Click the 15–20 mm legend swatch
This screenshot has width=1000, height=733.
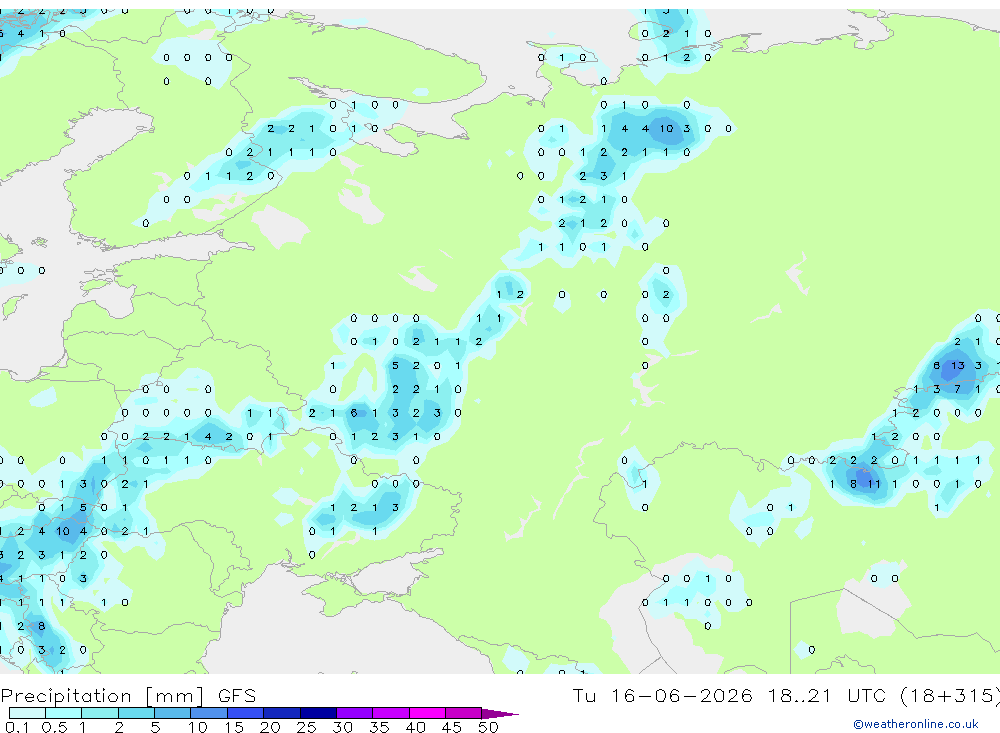point(246,713)
